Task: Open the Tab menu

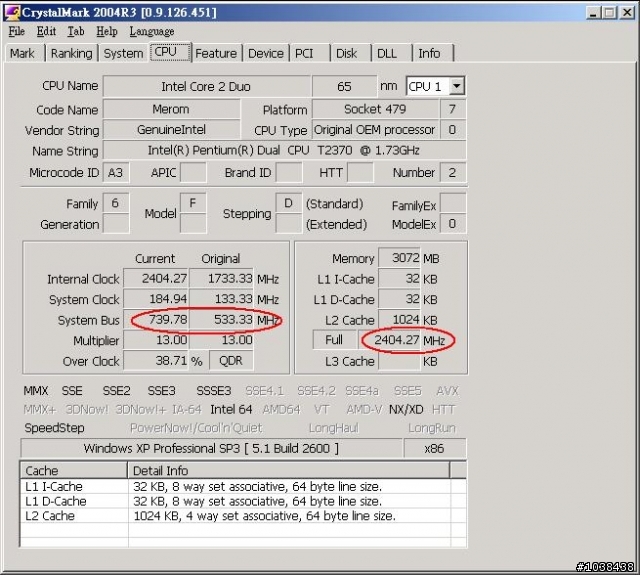Action: pyautogui.click(x=76, y=31)
